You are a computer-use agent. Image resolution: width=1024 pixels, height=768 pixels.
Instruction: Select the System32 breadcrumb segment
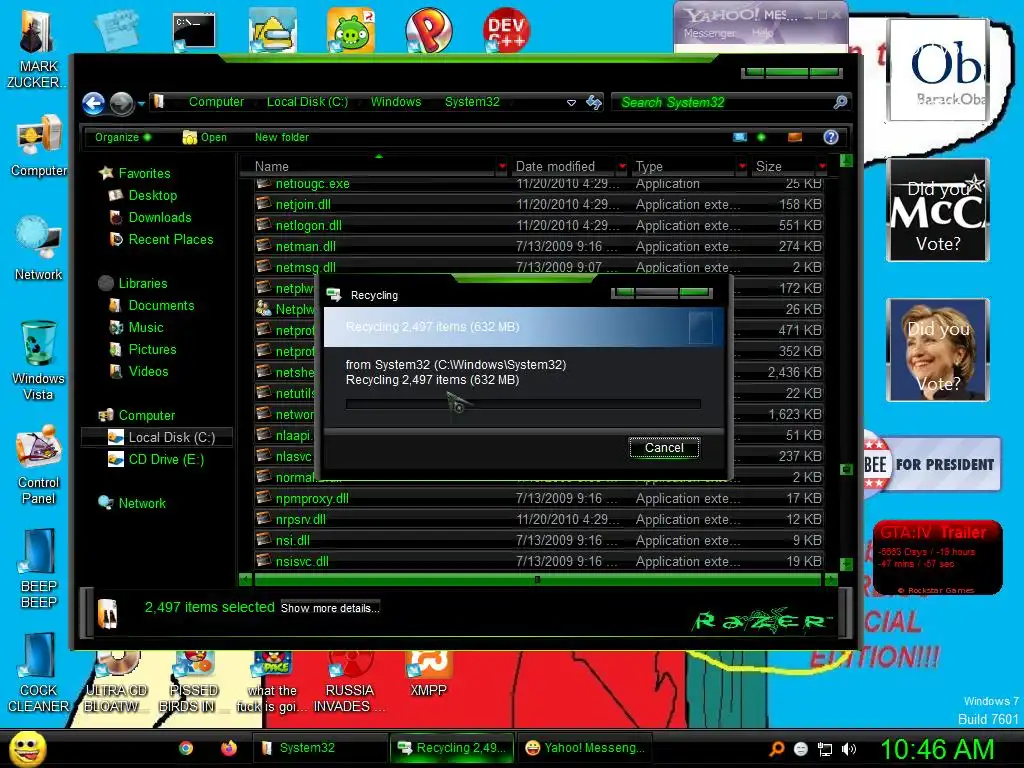[472, 102]
